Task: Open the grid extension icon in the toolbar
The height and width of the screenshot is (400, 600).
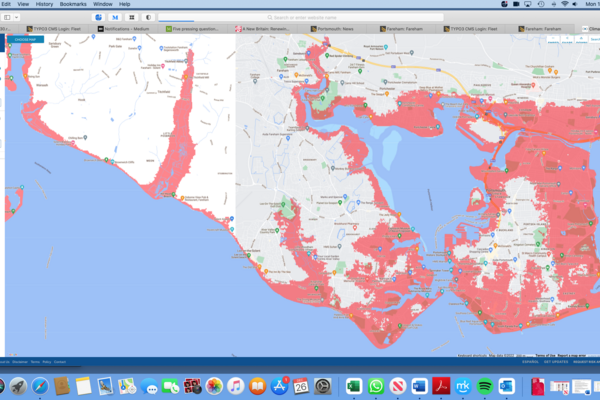Action: click(132, 17)
